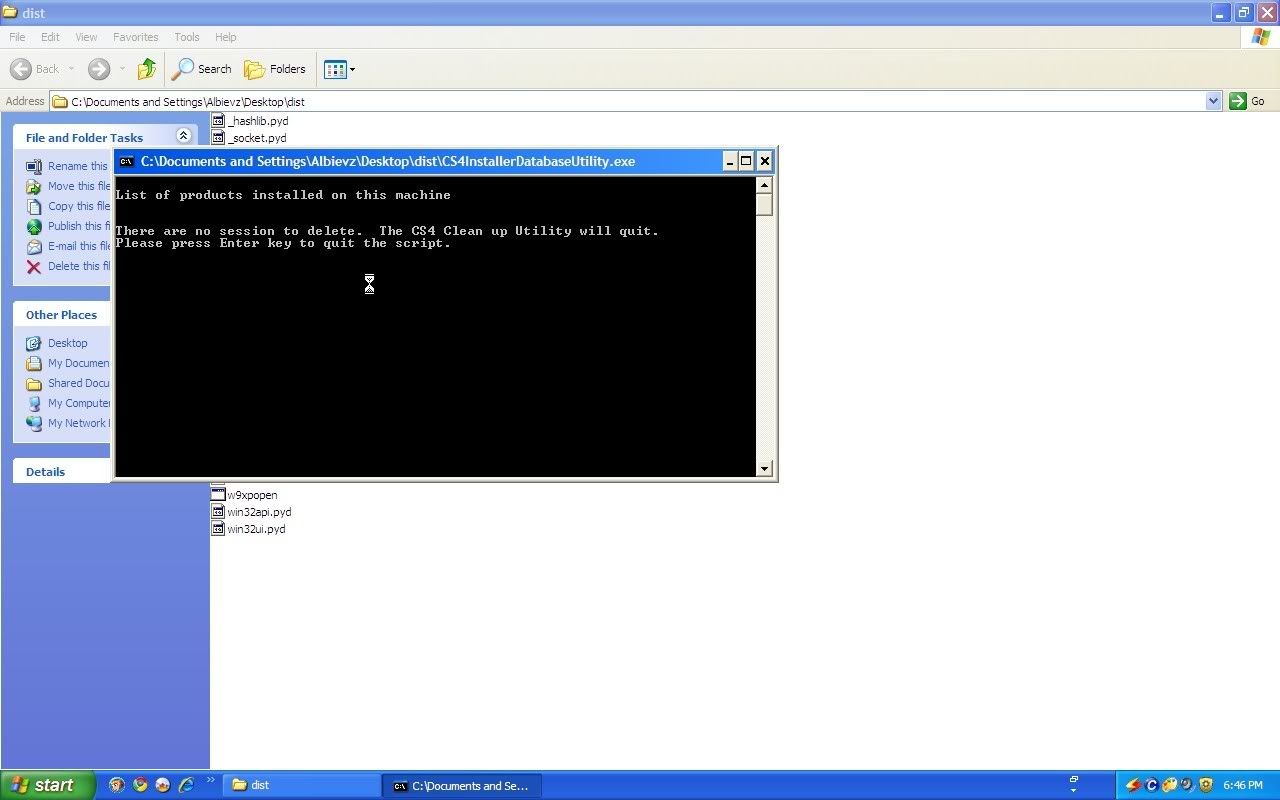Open the Search pane
The image size is (1280, 800).
coord(202,69)
